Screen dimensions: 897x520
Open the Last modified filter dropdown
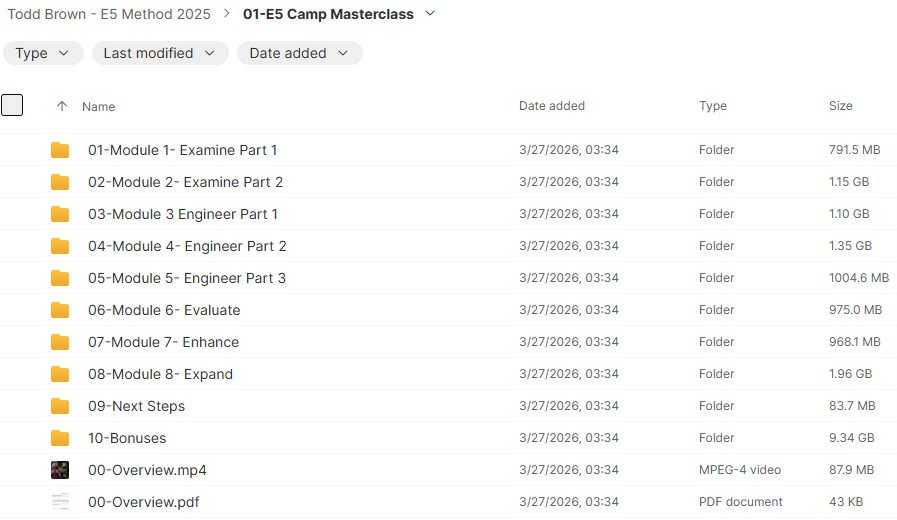tap(160, 53)
